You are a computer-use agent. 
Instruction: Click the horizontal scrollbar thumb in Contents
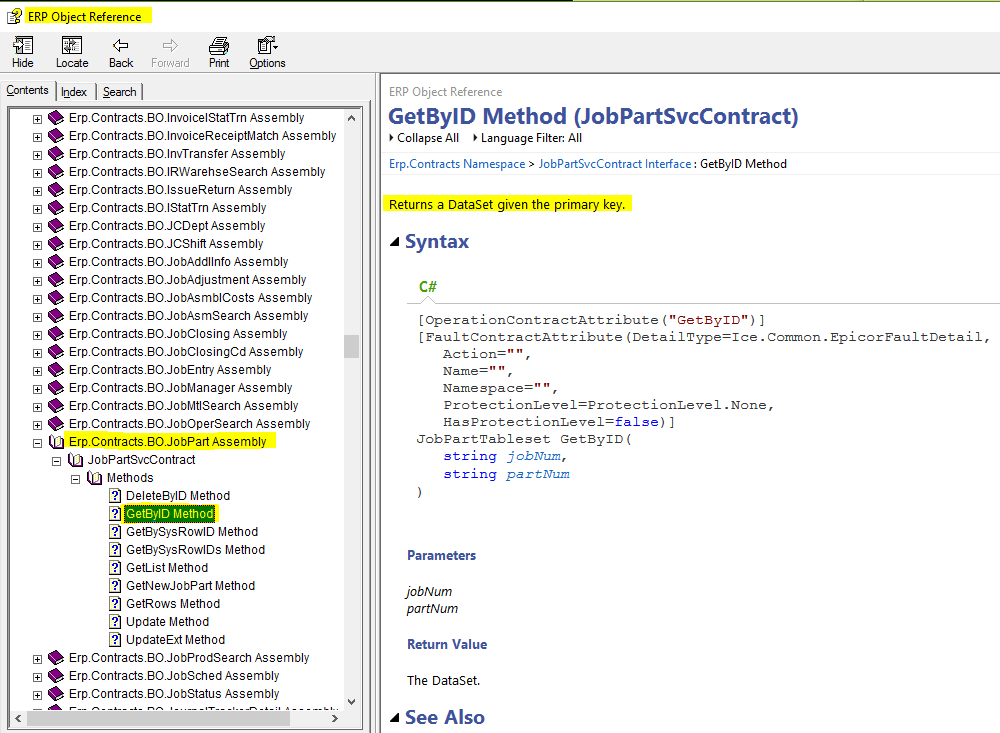click(158, 718)
